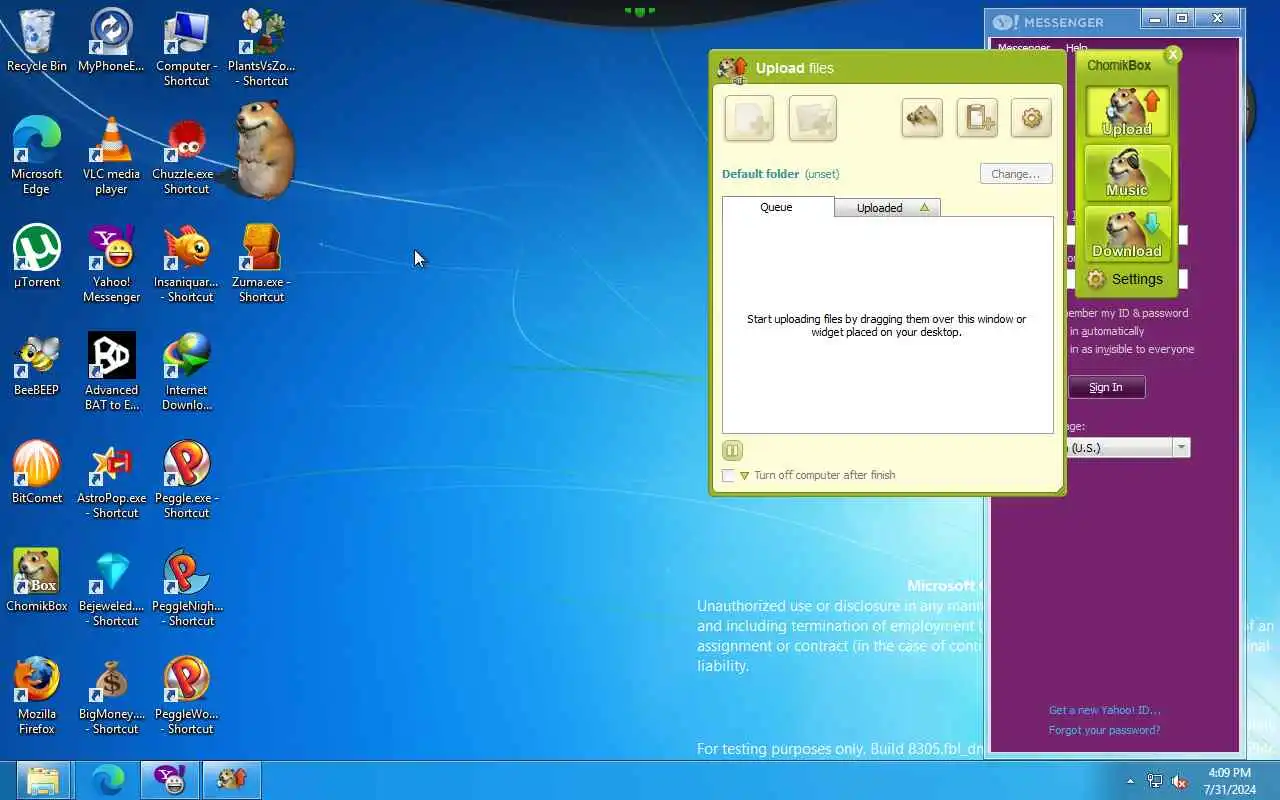Click Sign In in Yahoo Messenger
This screenshot has height=800, width=1280.
tap(1106, 387)
